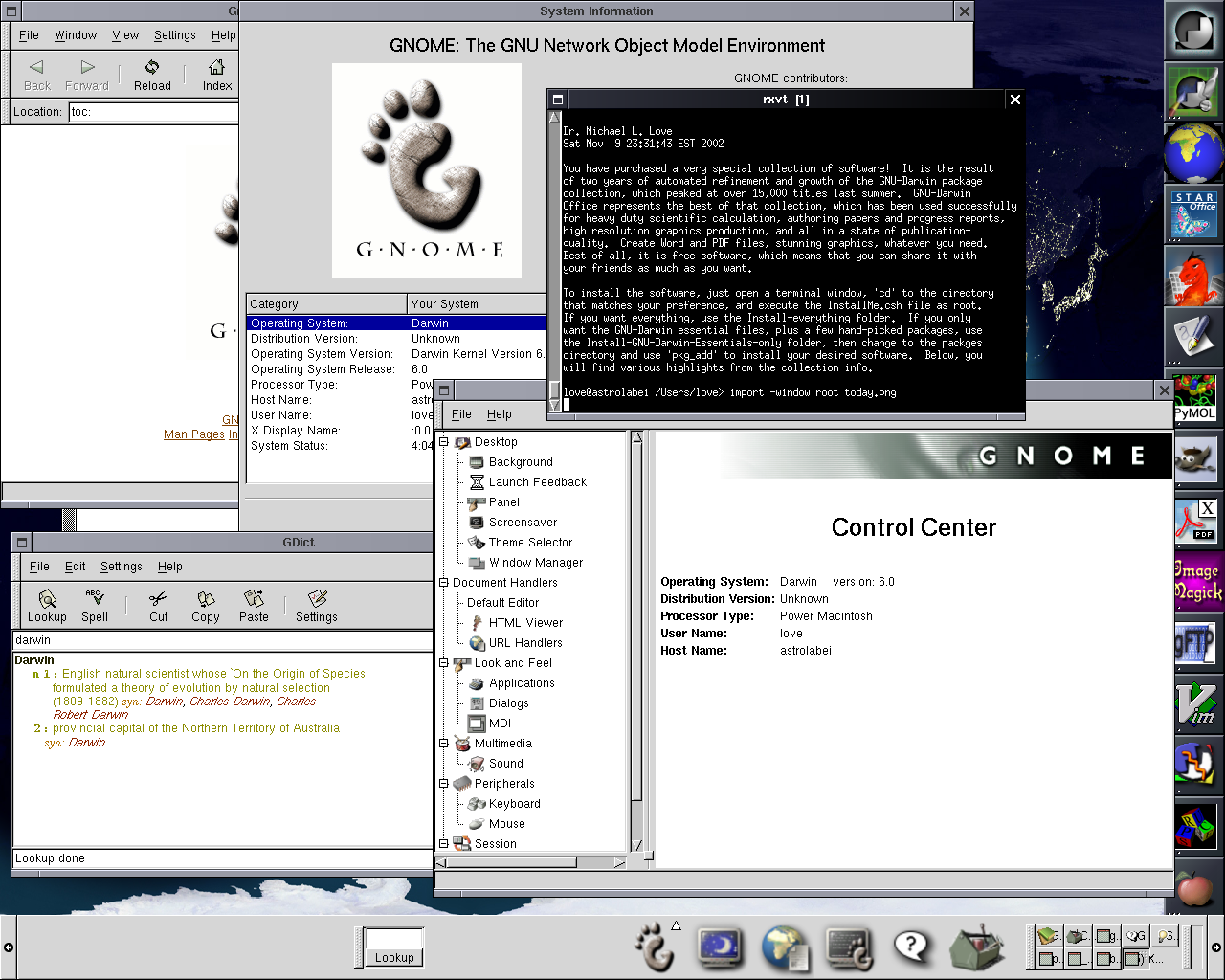Collapse the Desktop tree branch
This screenshot has height=980, width=1225.
click(443, 441)
